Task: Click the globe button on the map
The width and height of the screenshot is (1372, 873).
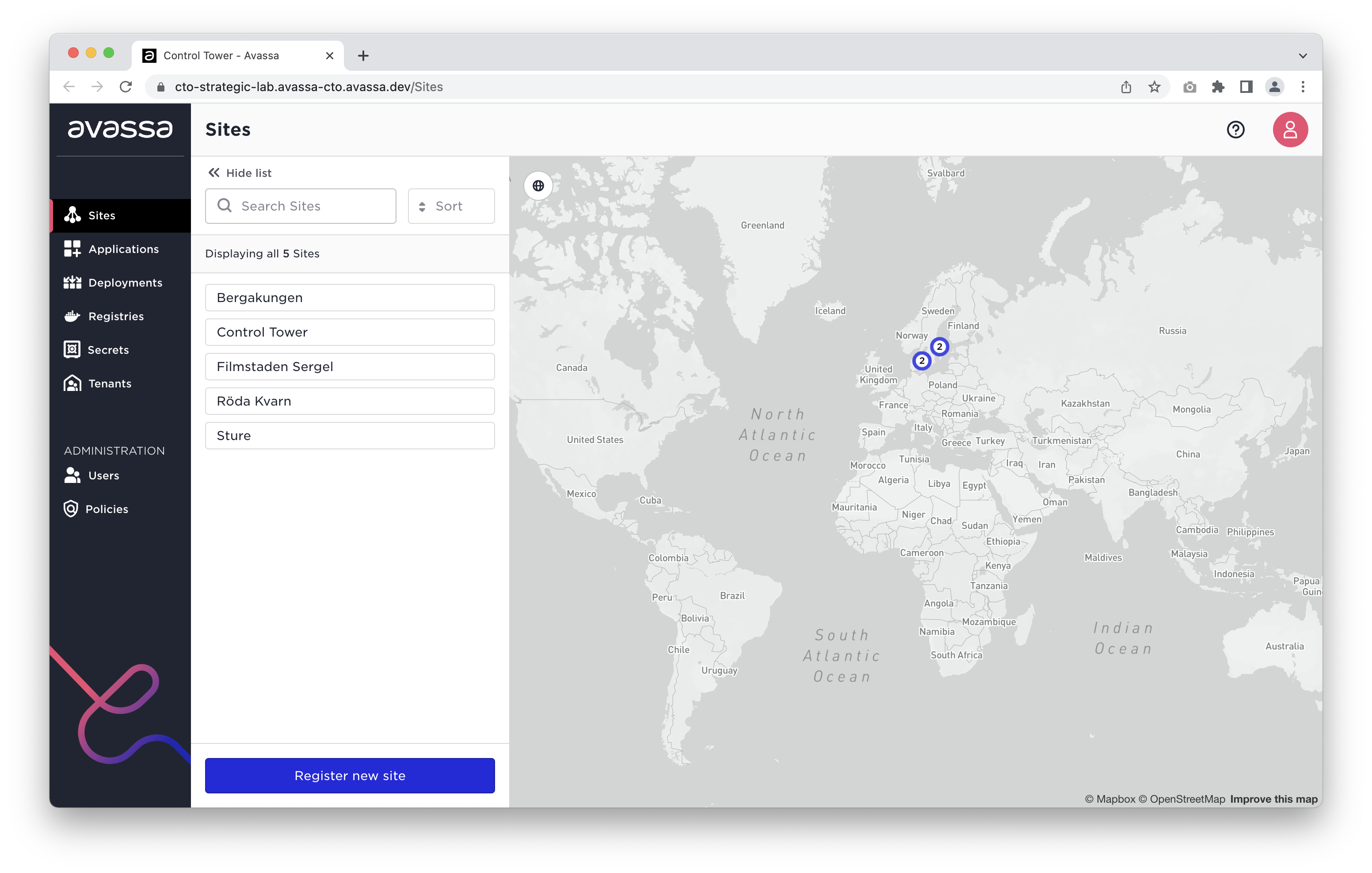Action: [537, 185]
